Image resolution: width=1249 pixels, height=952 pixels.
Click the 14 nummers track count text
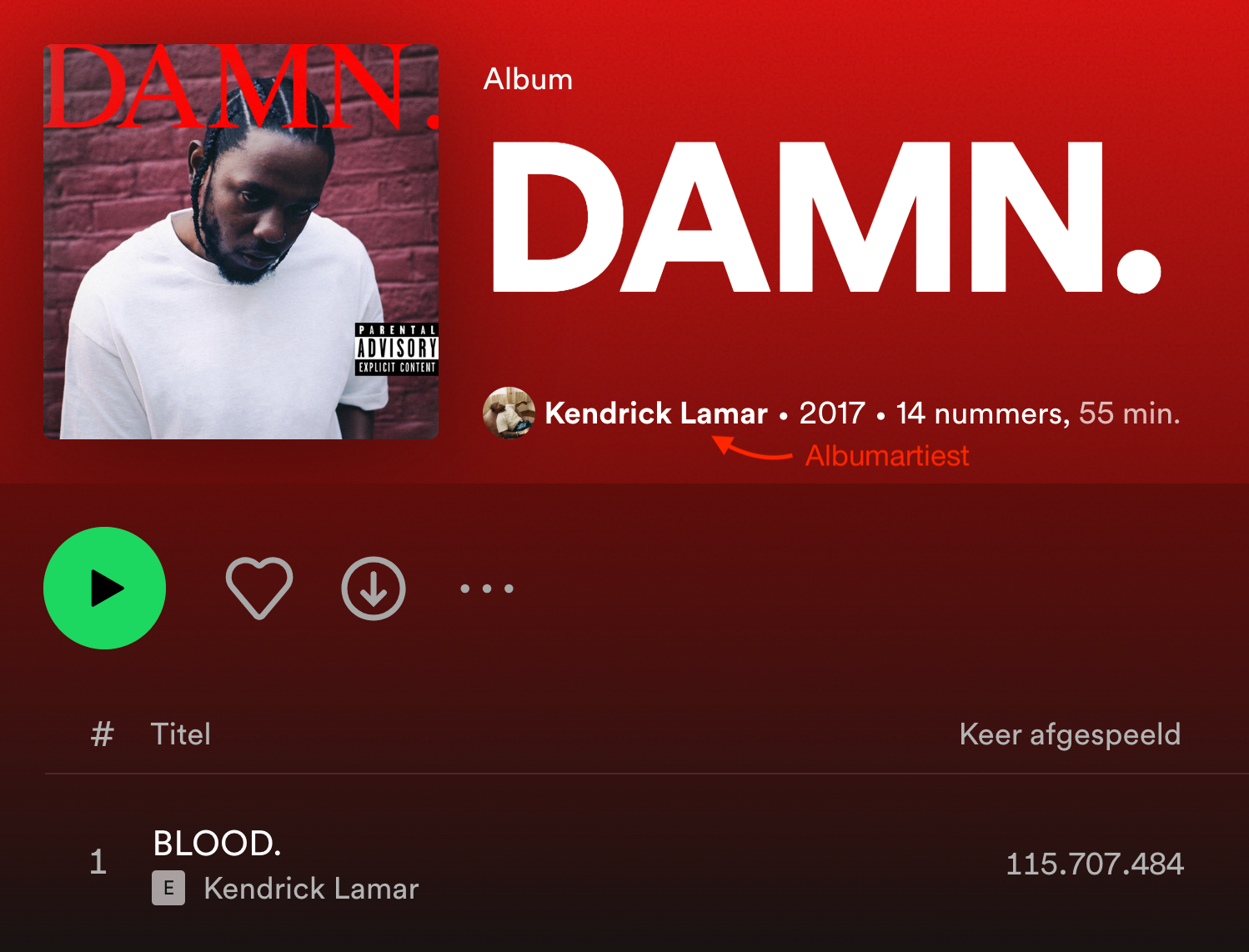983,413
